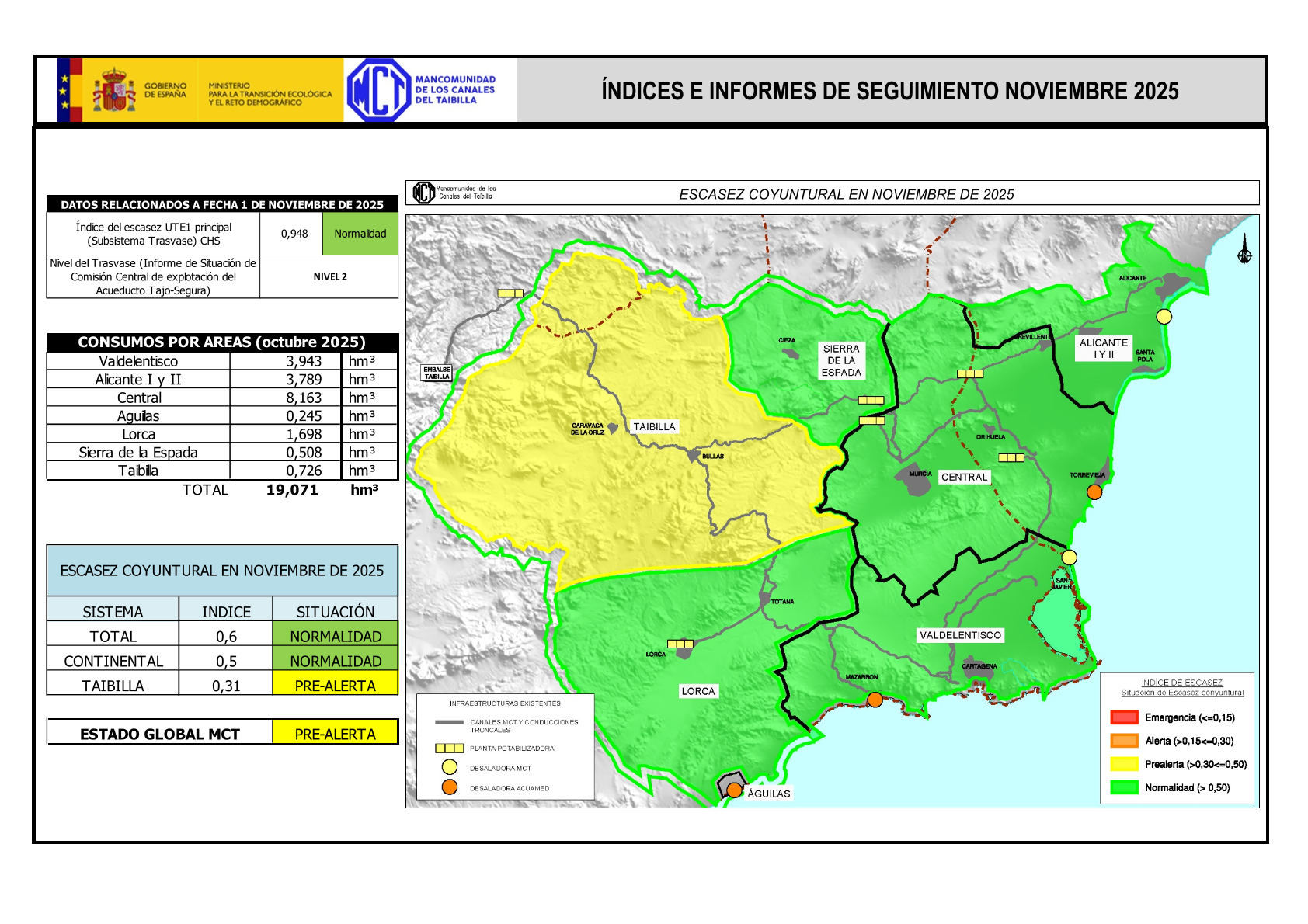
Task: Click the orange desalination marker near Mazarrón
Action: [875, 700]
